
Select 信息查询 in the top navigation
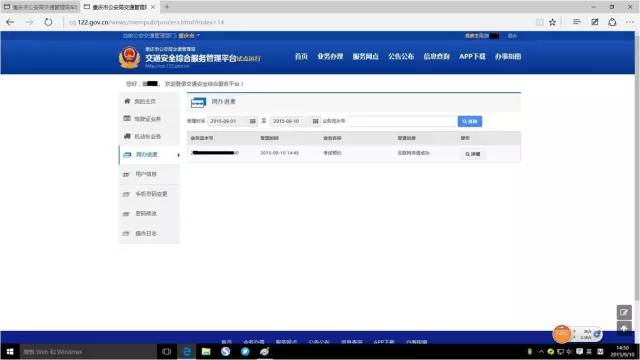coord(436,56)
